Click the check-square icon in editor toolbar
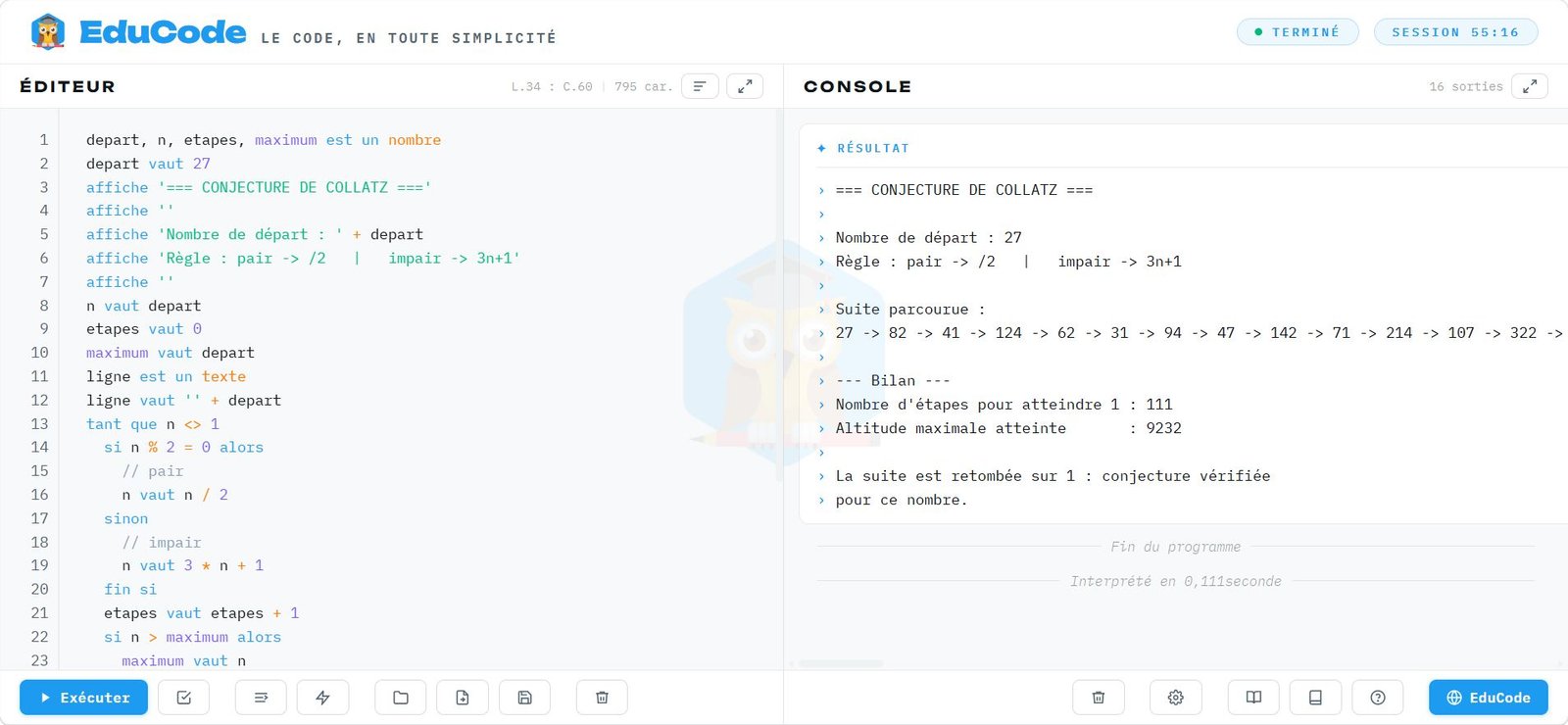Viewport: 1568px width, 725px height. tap(184, 698)
